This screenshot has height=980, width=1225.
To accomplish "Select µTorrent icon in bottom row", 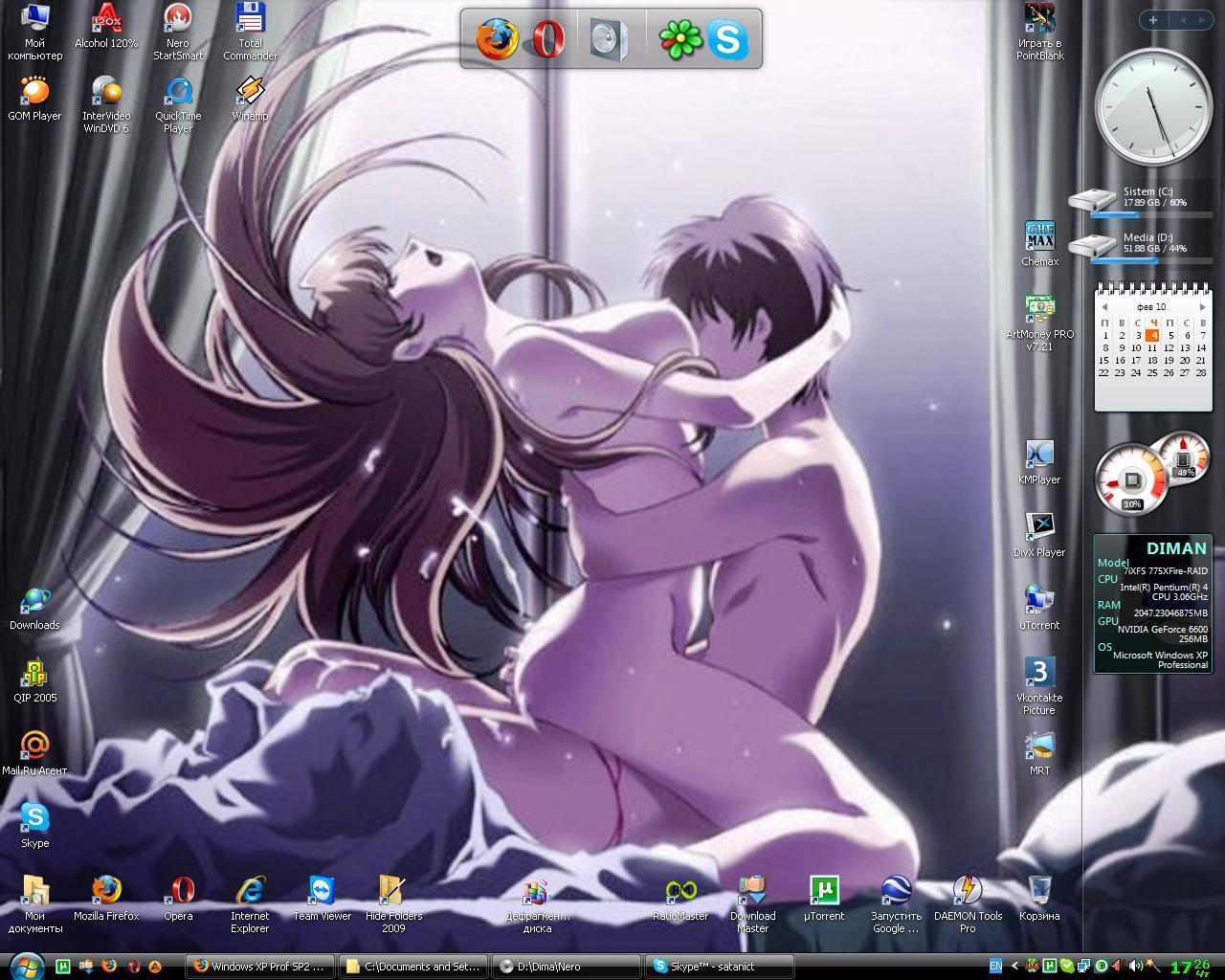I will point(824,899).
